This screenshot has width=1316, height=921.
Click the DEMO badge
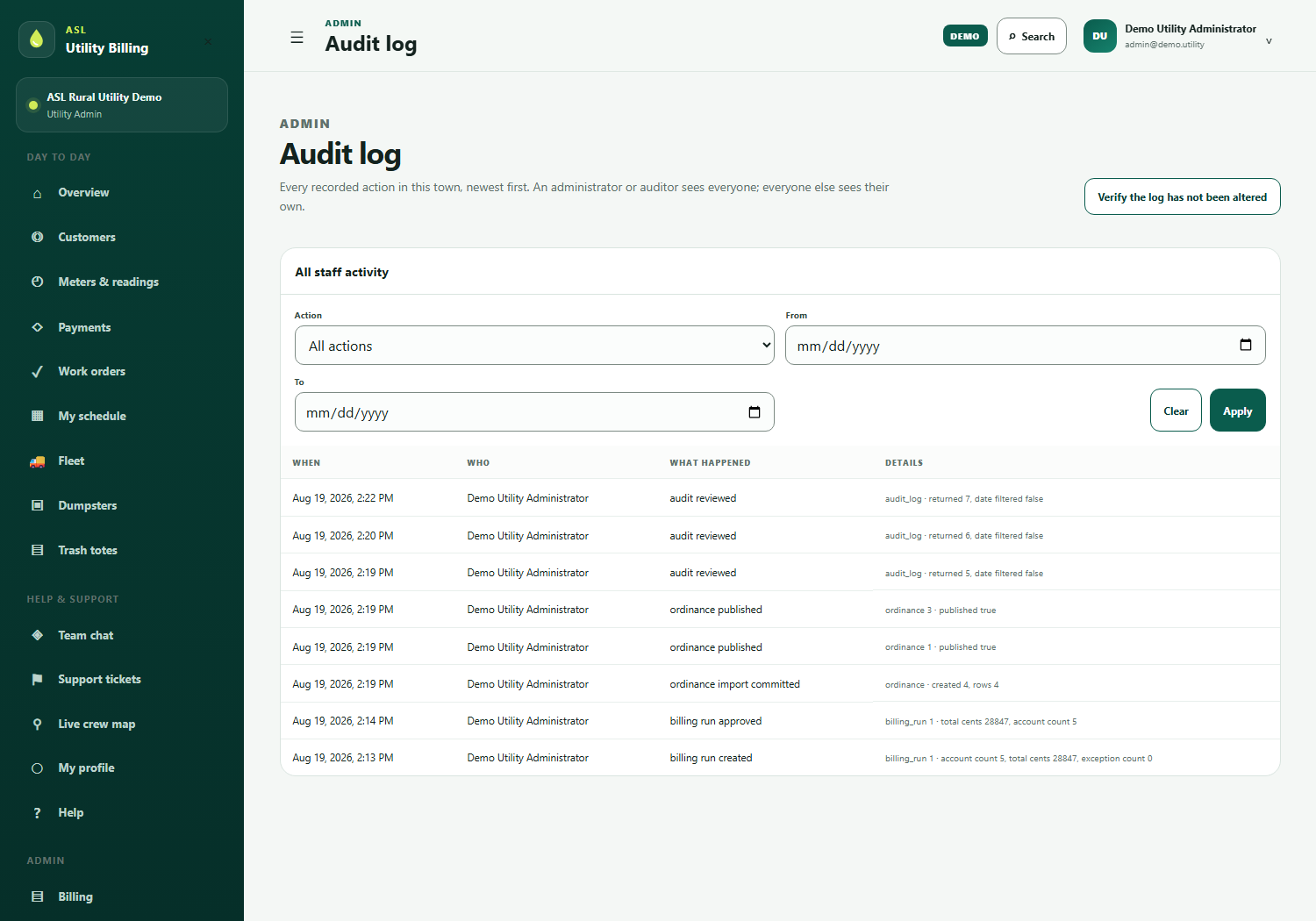pyautogui.click(x=965, y=36)
